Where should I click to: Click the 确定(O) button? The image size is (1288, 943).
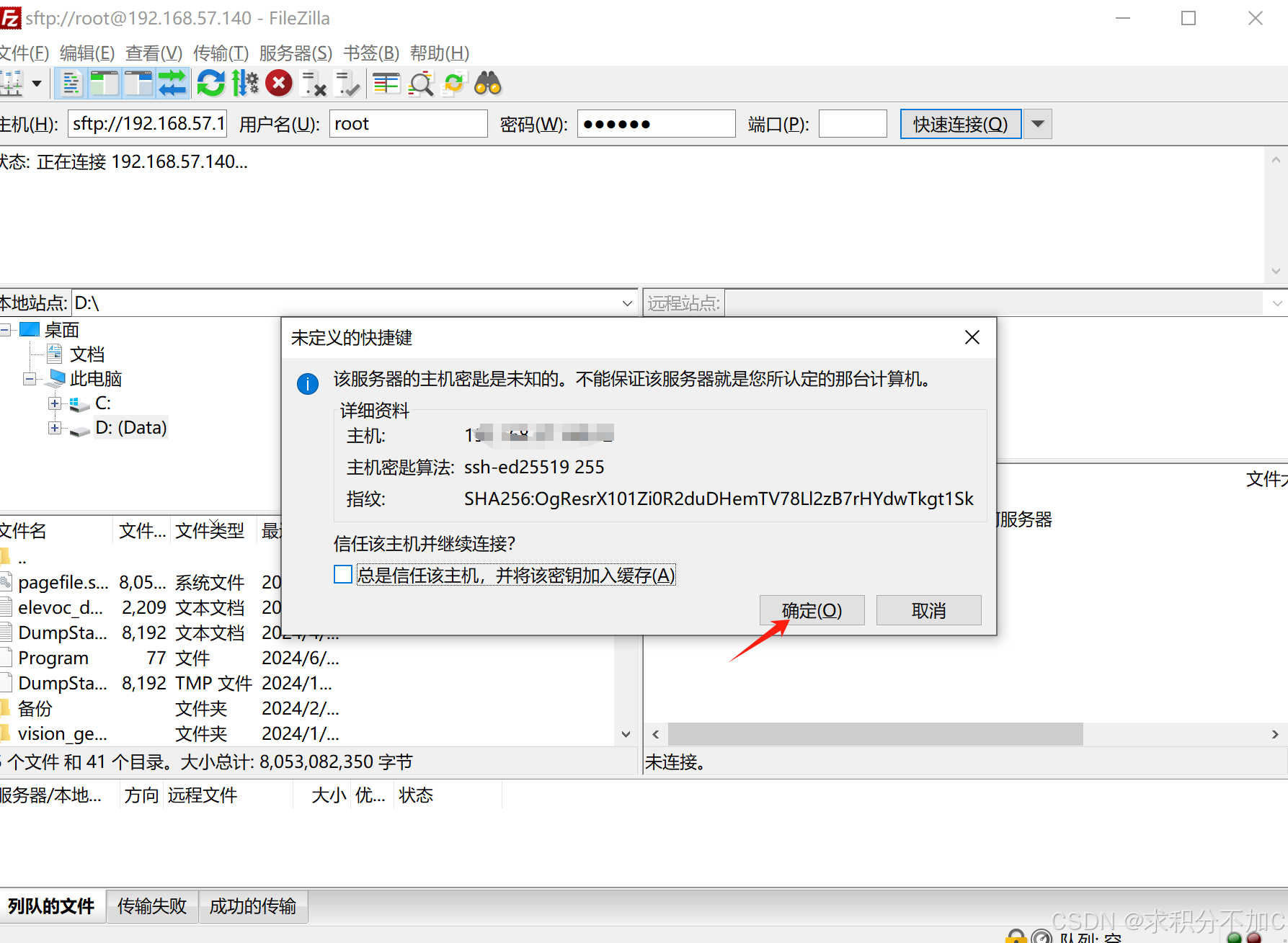click(812, 610)
